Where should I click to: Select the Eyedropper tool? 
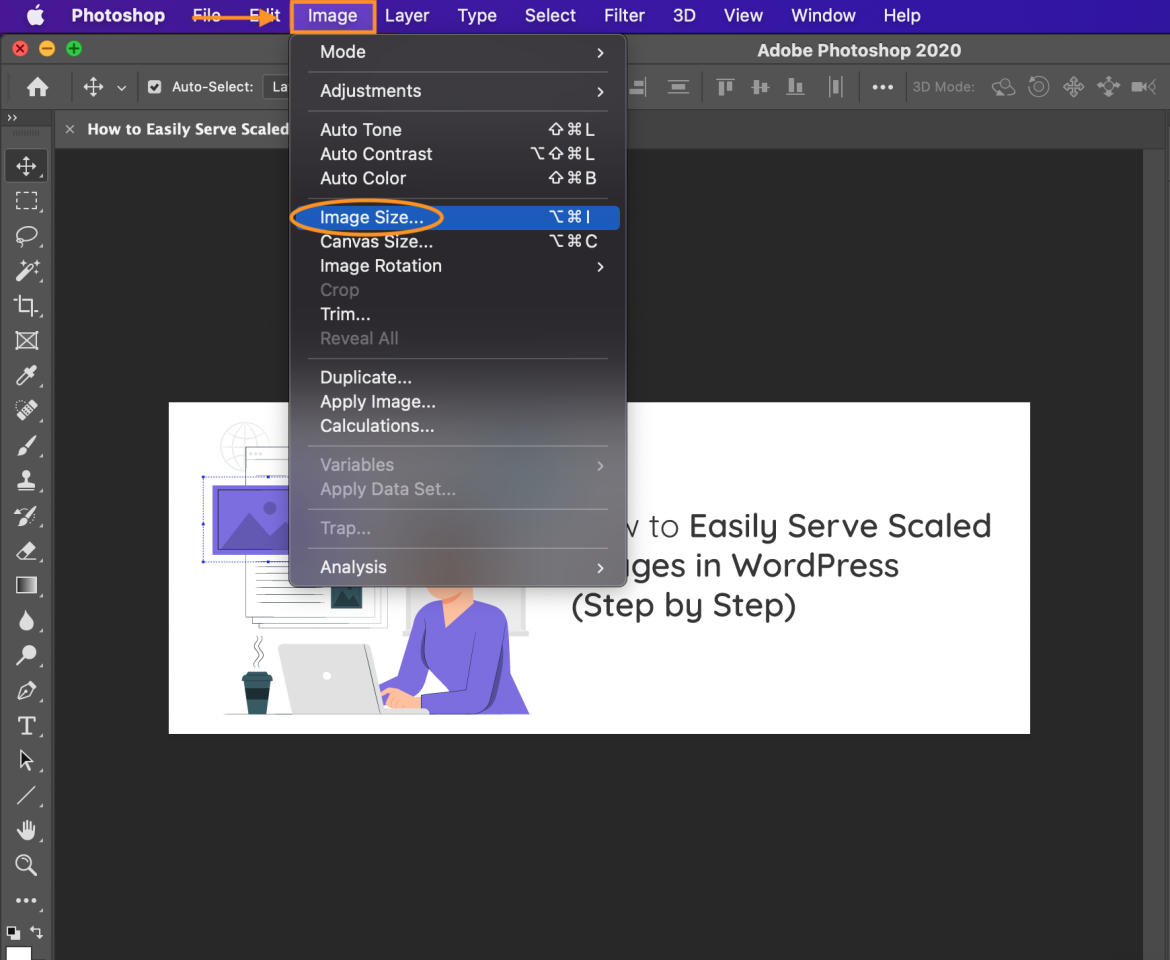26,376
